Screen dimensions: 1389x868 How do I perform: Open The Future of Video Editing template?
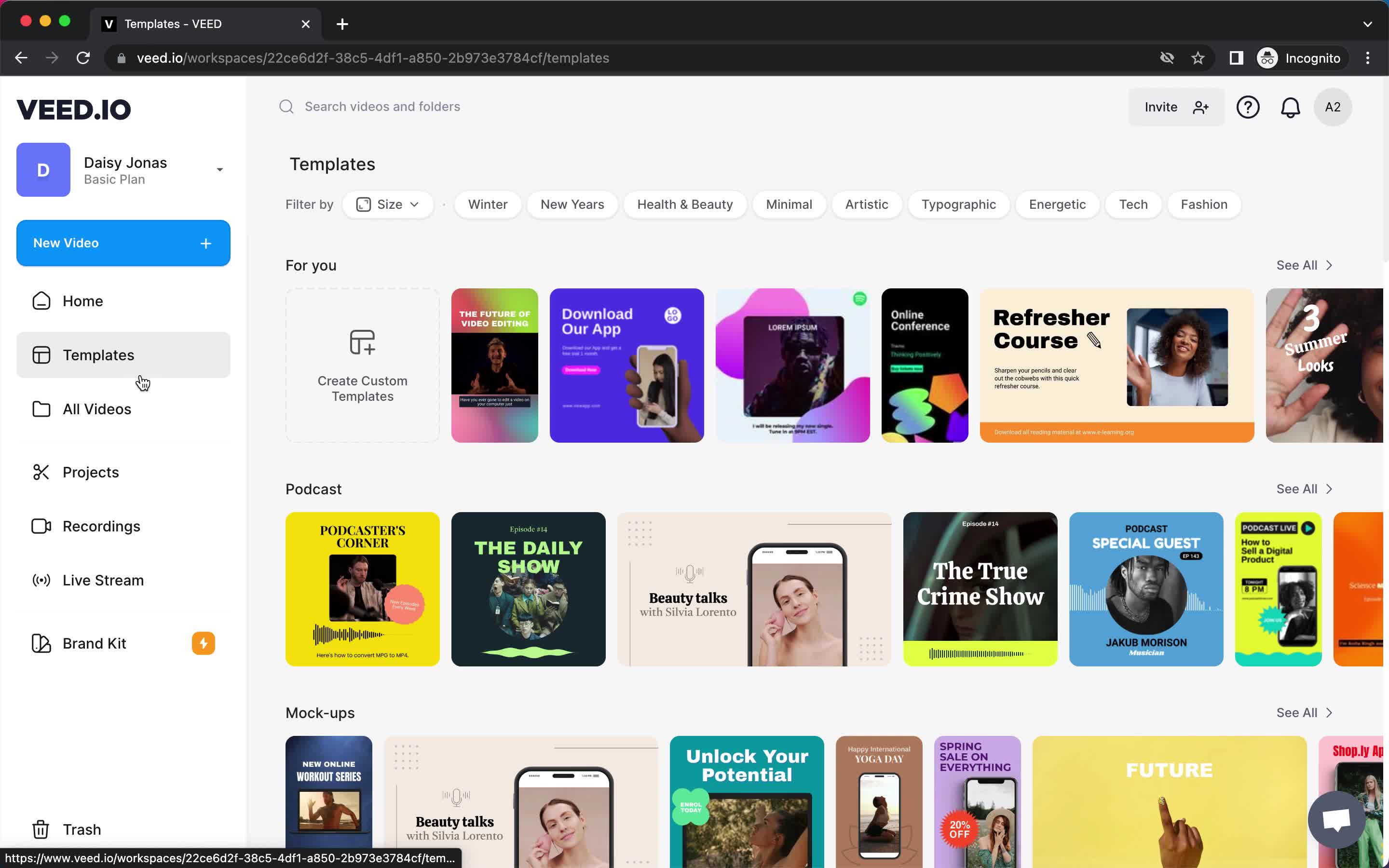coord(495,365)
